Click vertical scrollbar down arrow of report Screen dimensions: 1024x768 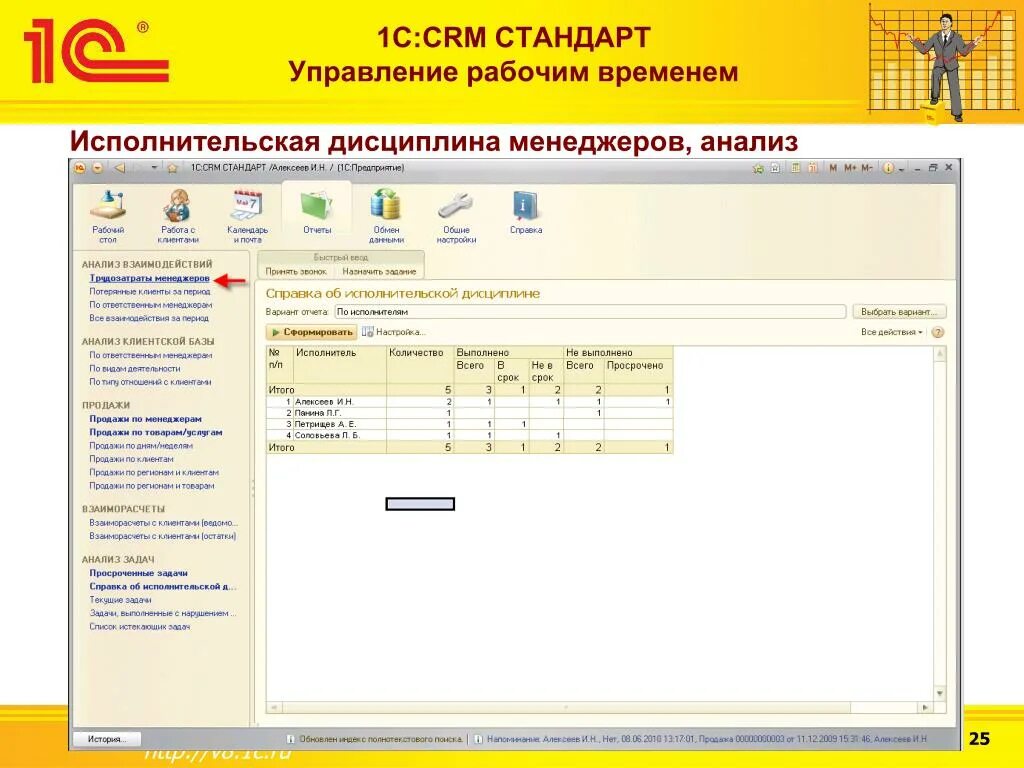pyautogui.click(x=940, y=694)
